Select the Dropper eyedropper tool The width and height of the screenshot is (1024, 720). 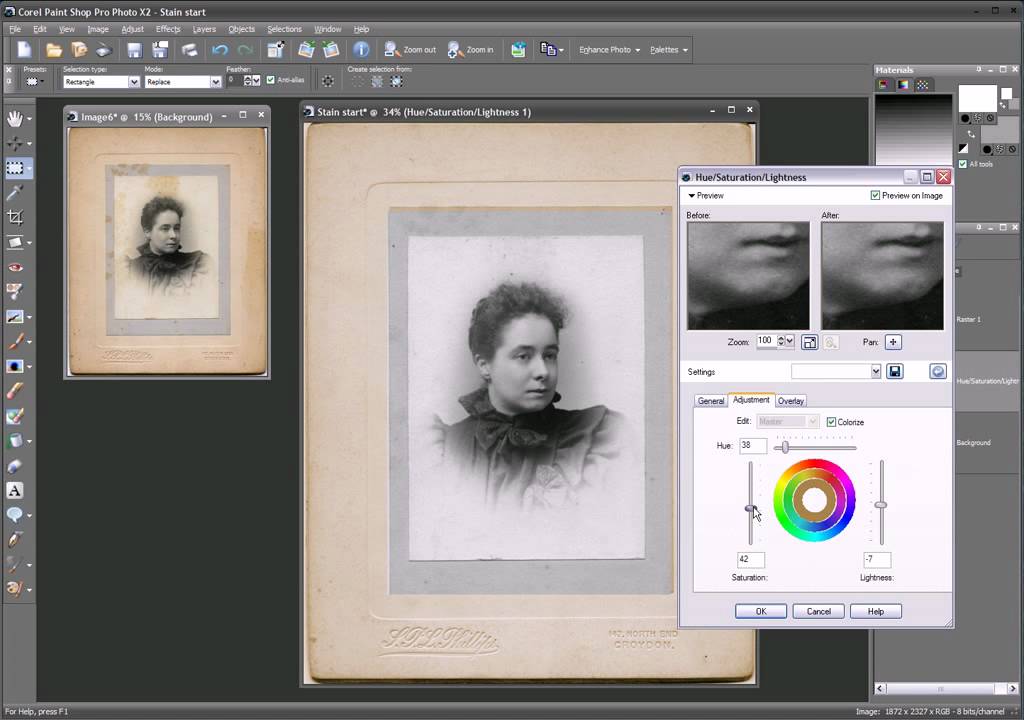[x=15, y=192]
